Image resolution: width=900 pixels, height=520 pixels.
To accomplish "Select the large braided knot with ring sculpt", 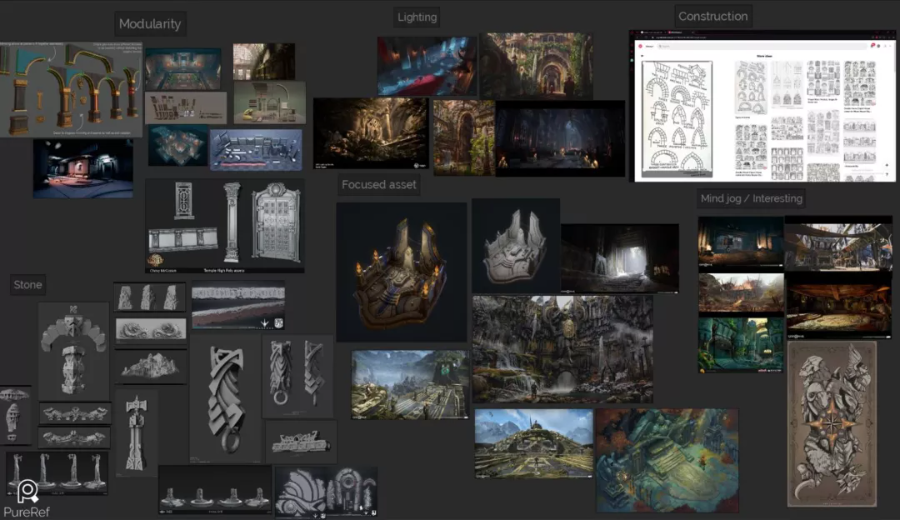I will [x=225, y=399].
